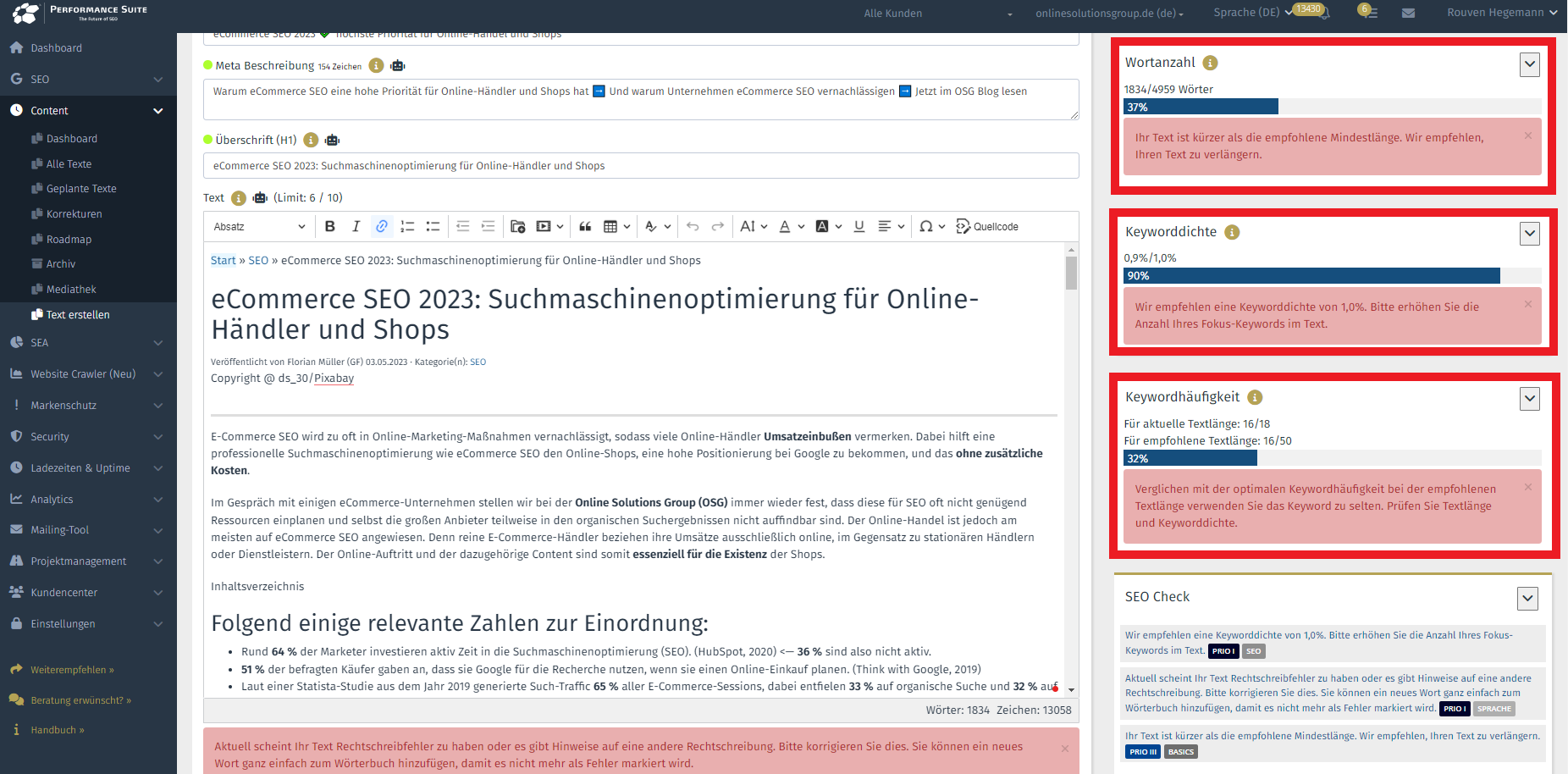Expand the SEA sidebar menu

click(x=88, y=342)
